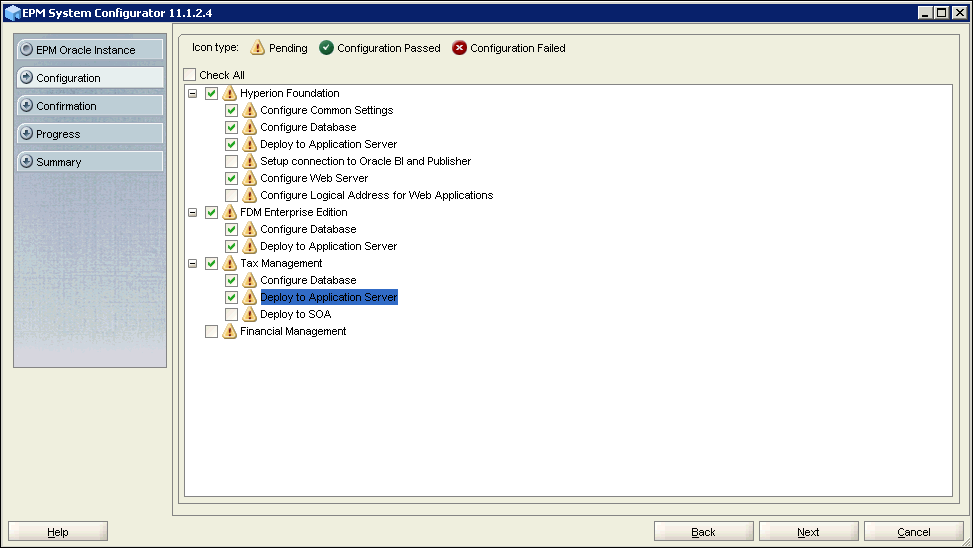
Task: Enable the Deploy to SOA checkbox
Action: tap(231, 314)
